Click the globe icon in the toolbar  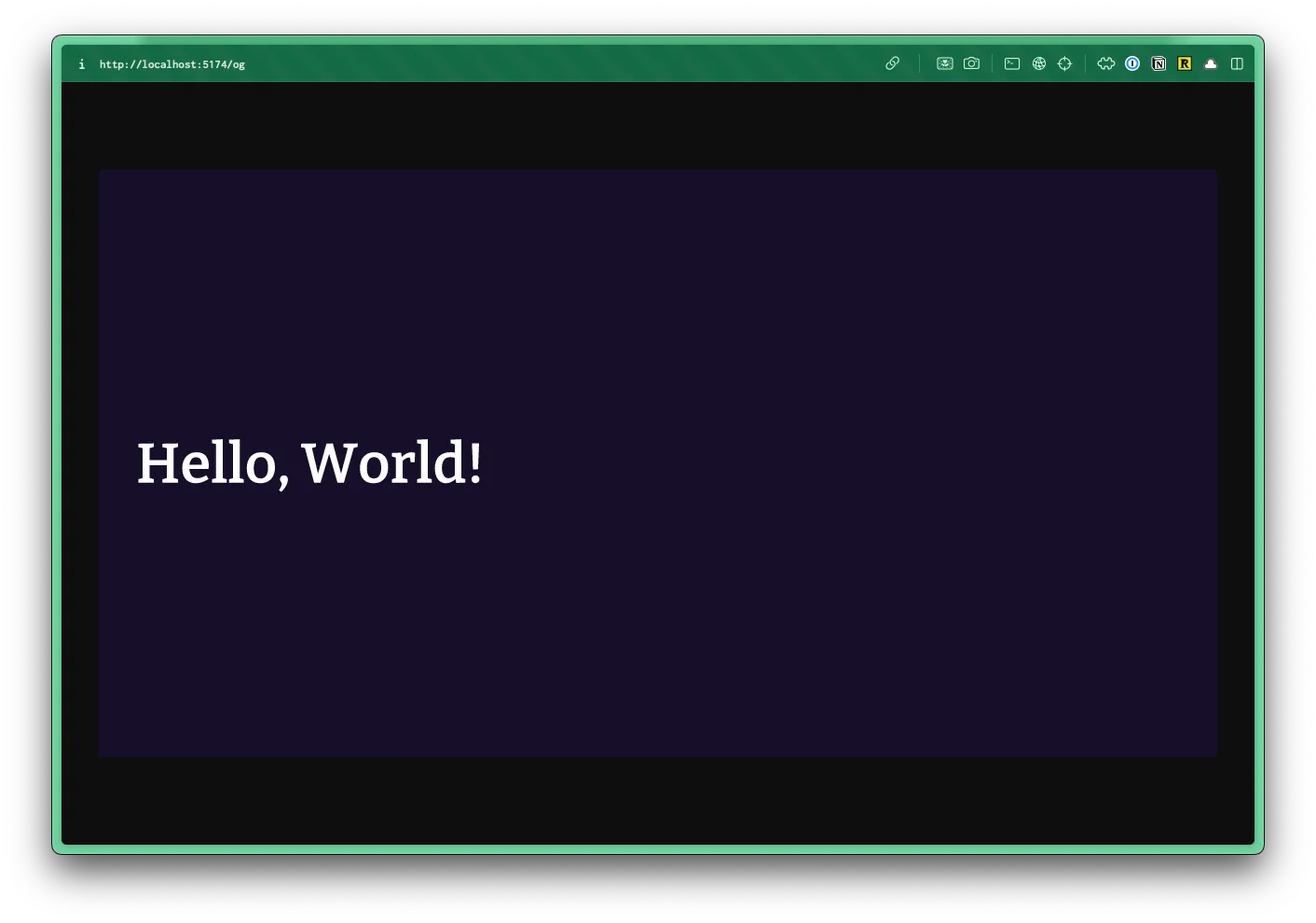coord(1038,63)
